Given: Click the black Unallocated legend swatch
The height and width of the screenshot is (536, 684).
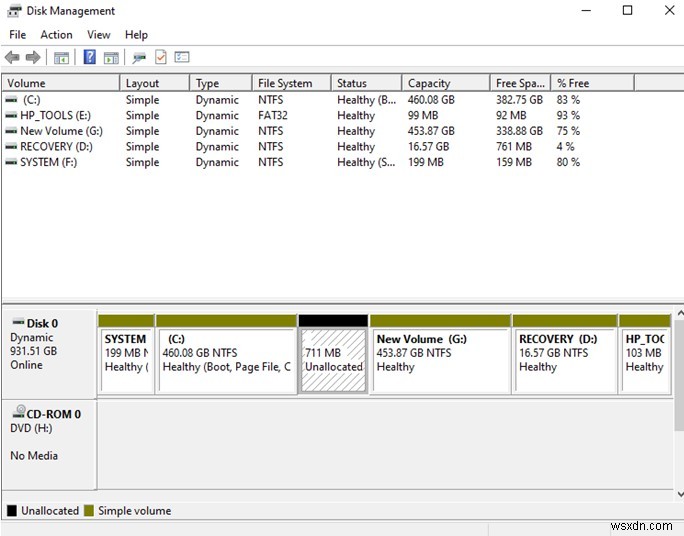Looking at the screenshot, I should (12, 511).
